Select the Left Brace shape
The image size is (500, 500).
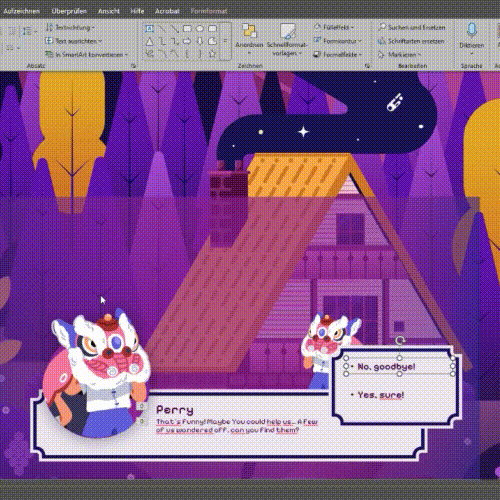coord(187,54)
